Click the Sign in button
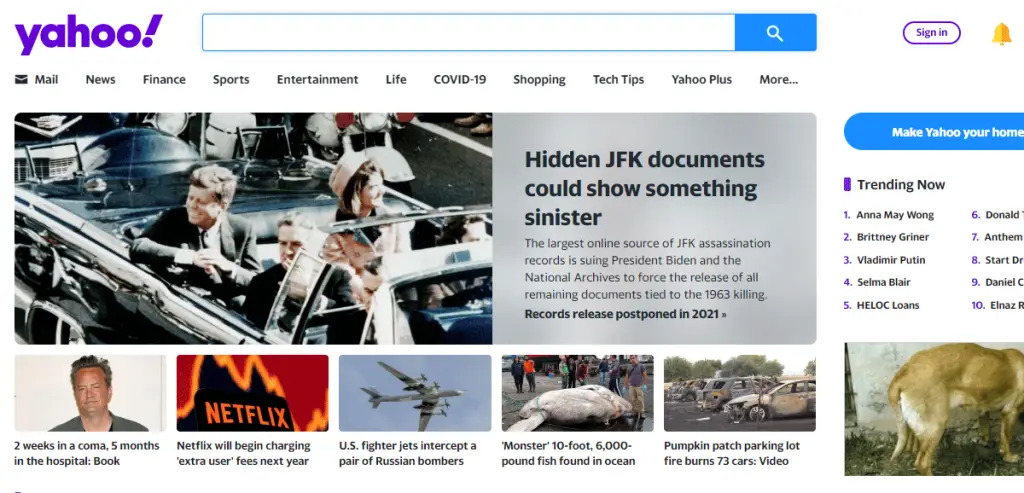Viewport: 1024px width, 493px height. (x=931, y=33)
